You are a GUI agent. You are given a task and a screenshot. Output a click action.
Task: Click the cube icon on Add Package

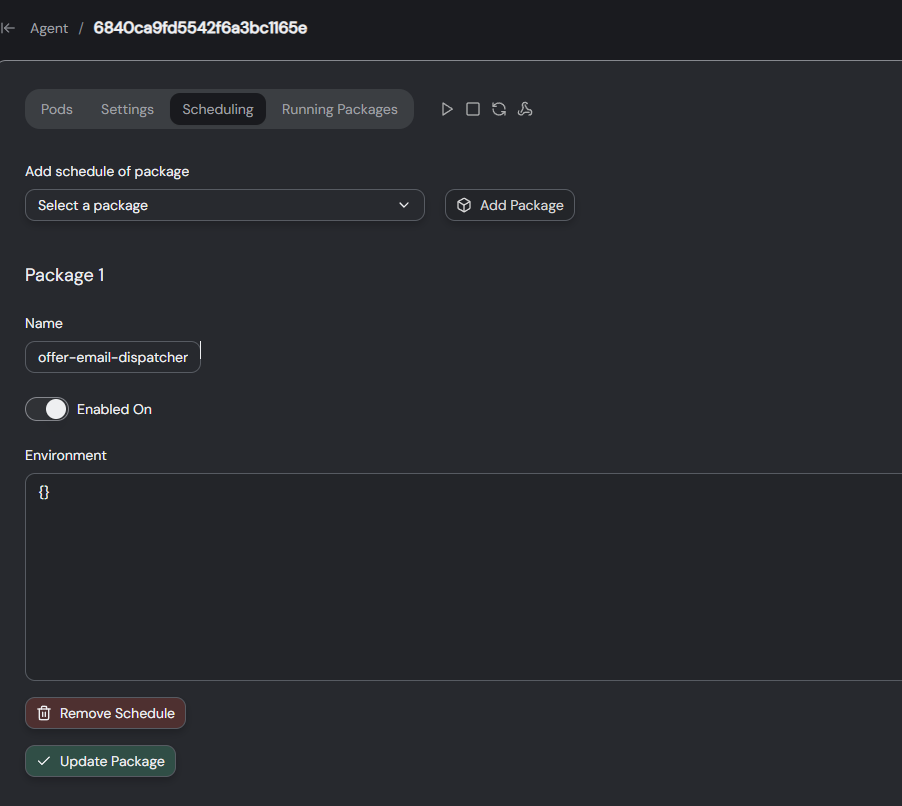(464, 205)
